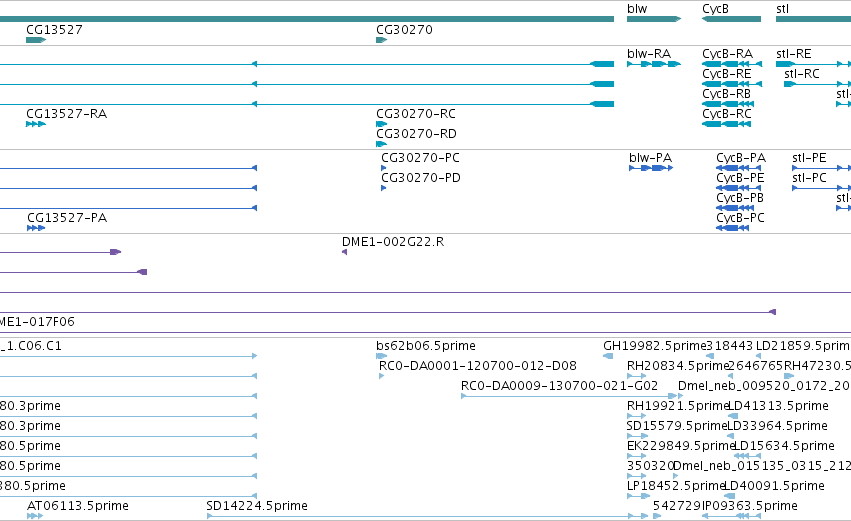Click the LP18452.5prime EST label

676,486
